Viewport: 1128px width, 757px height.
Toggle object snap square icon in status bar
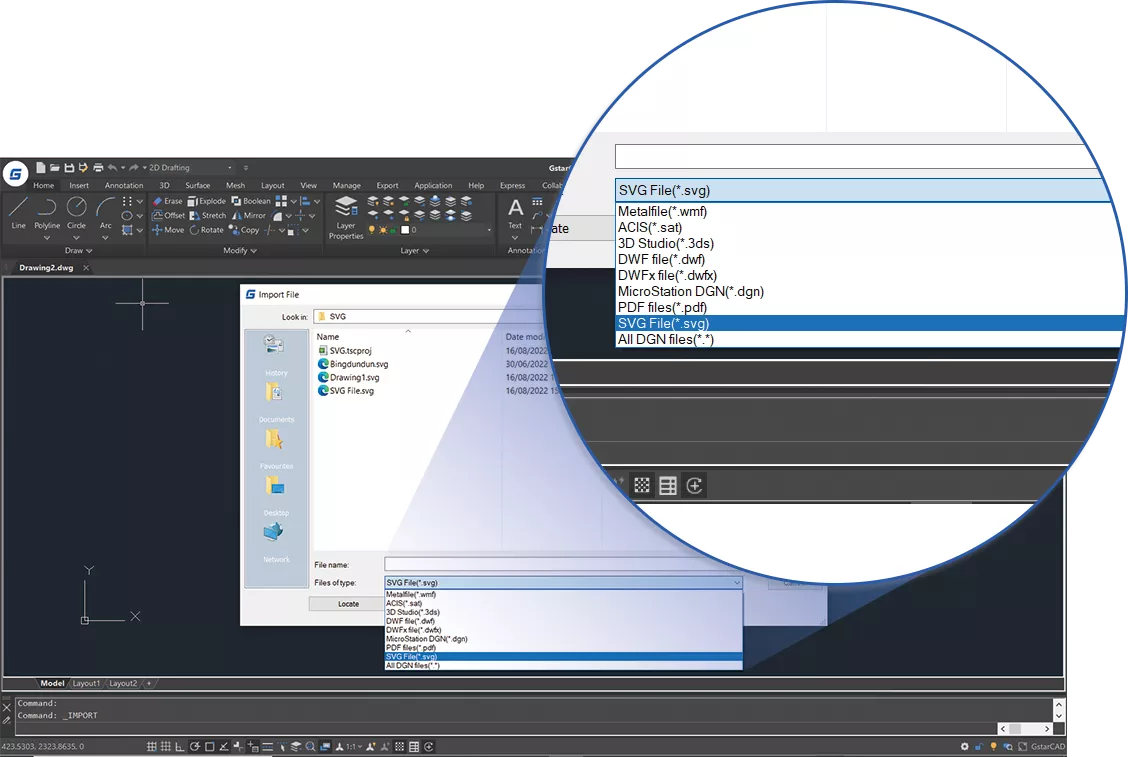[209, 747]
